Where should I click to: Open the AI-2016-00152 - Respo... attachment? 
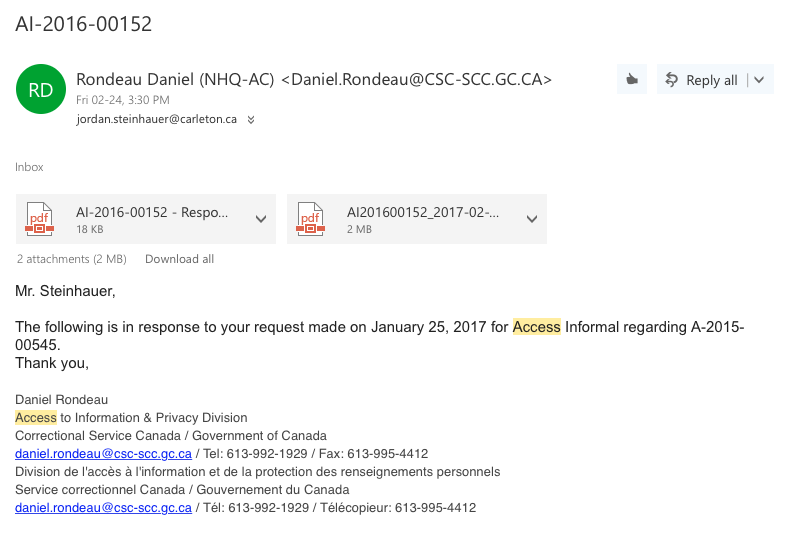tap(152, 213)
